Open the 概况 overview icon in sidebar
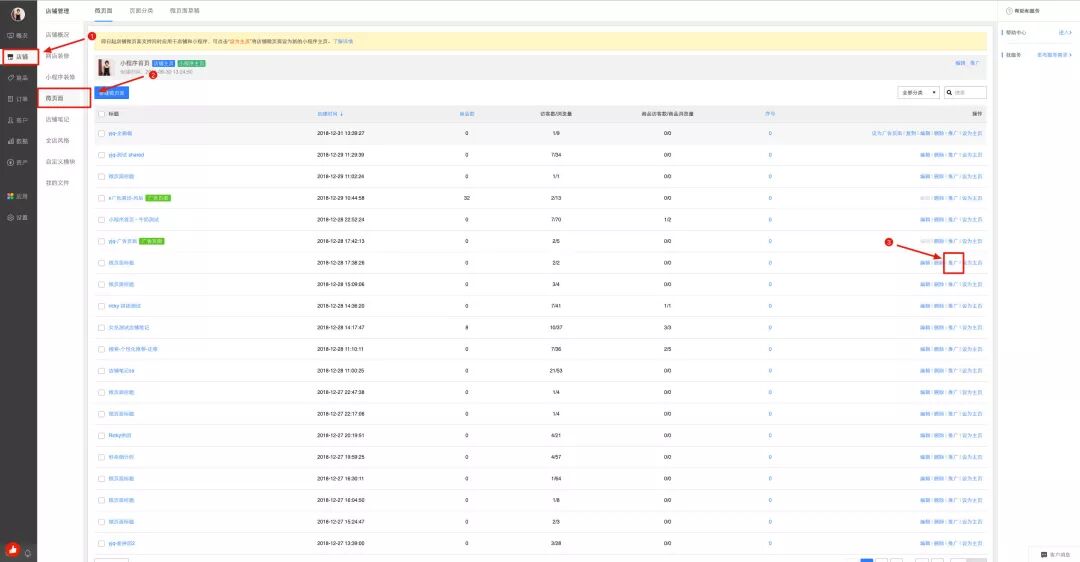The height and width of the screenshot is (562, 1080). [x=10, y=35]
